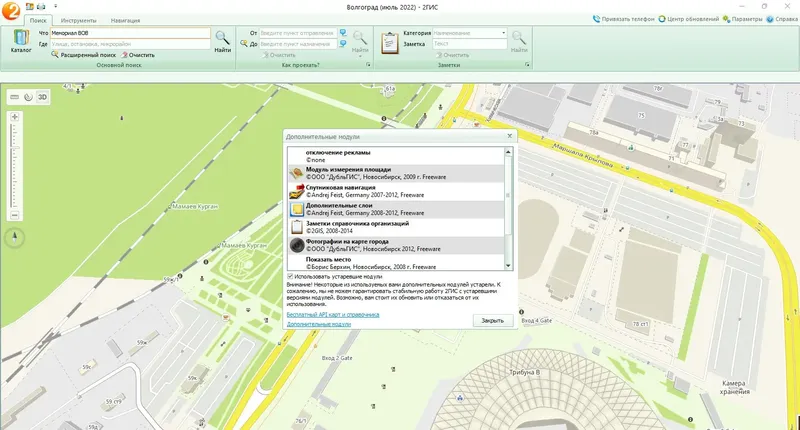Click Найти magnifier in Заметки group
Screen dimensions: 800x430
[518, 41]
